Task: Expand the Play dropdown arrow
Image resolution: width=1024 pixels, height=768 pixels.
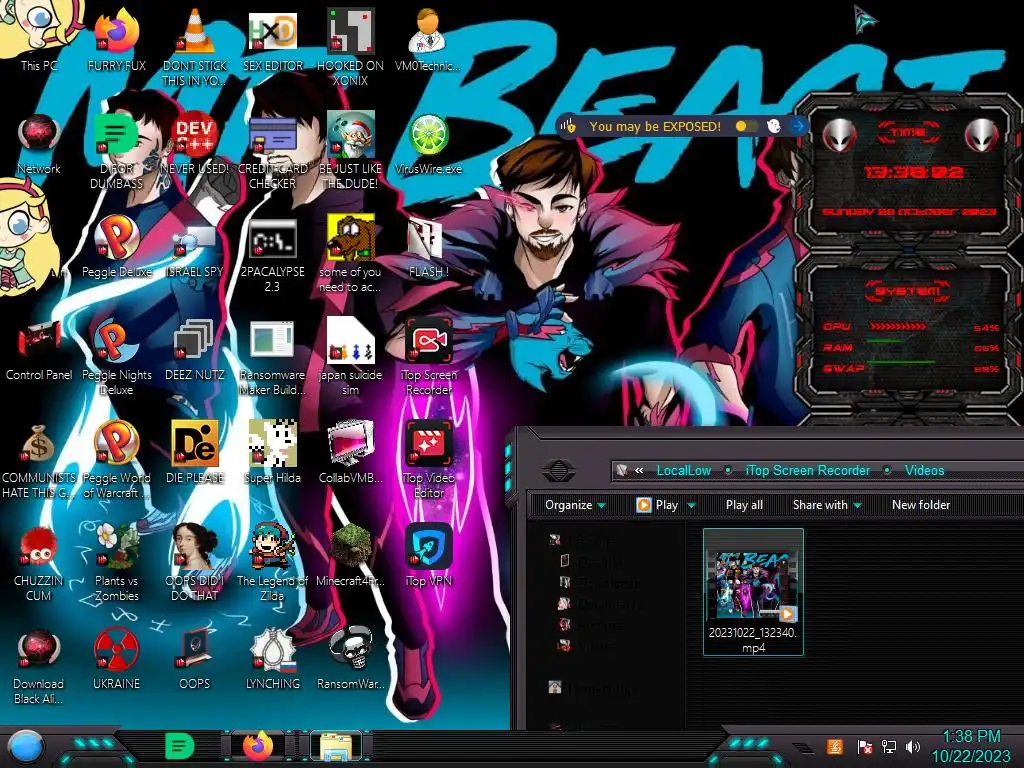Action: (x=691, y=505)
